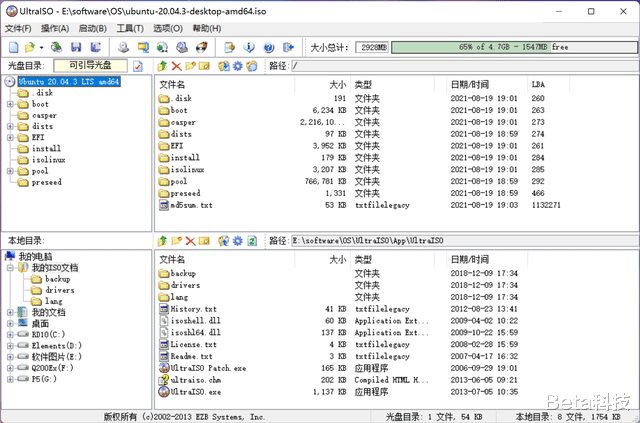Viewport: 640px width, 423px height.
Task: Expand the 桌面 tree node
Action: pos(10,324)
